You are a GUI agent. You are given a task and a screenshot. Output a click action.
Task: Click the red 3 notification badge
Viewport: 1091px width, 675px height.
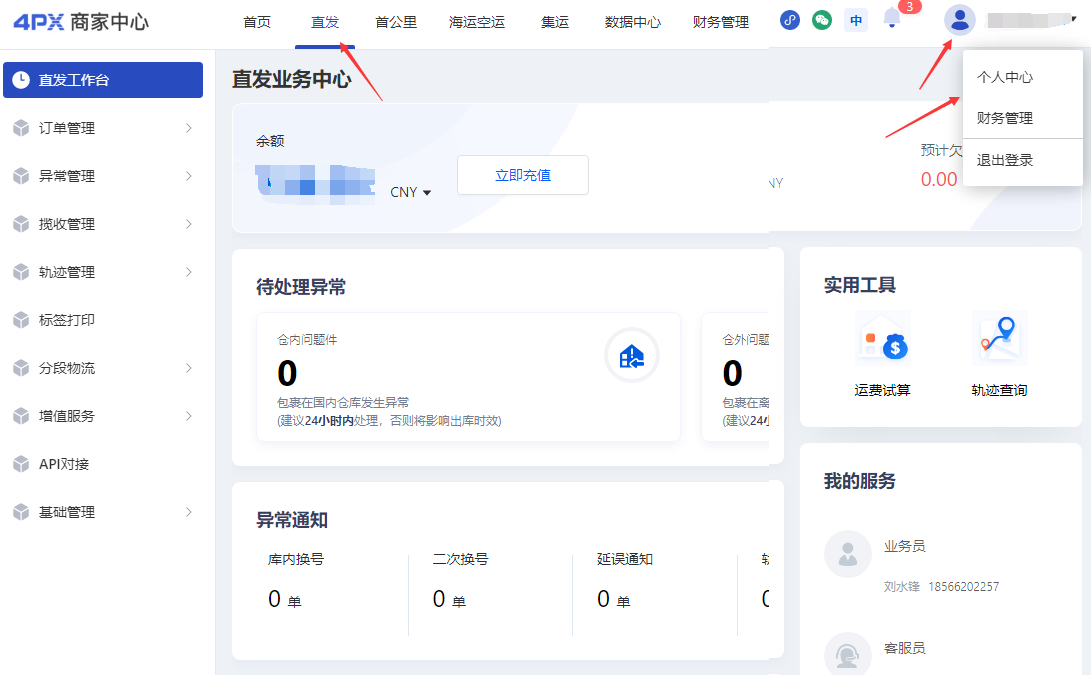tap(909, 6)
